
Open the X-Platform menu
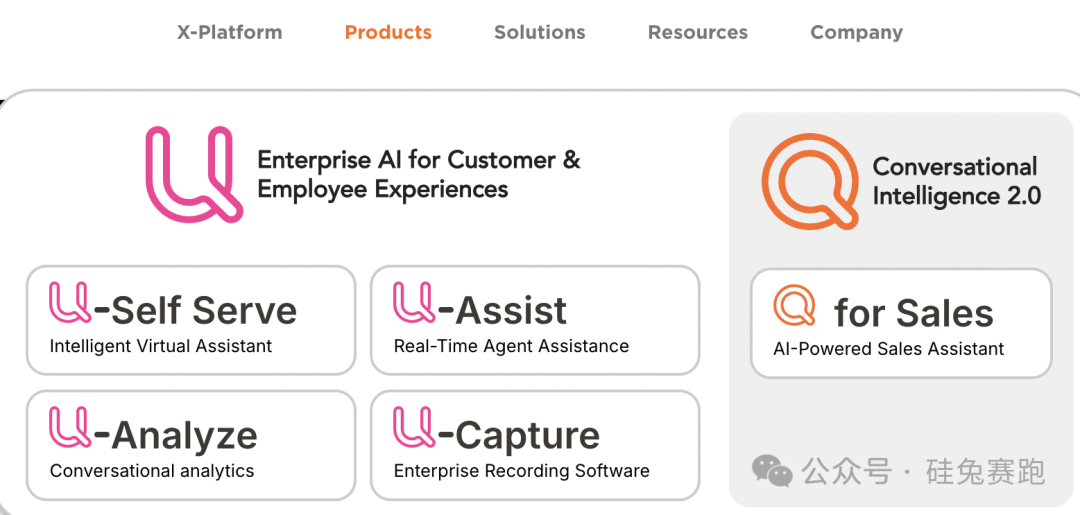point(230,32)
